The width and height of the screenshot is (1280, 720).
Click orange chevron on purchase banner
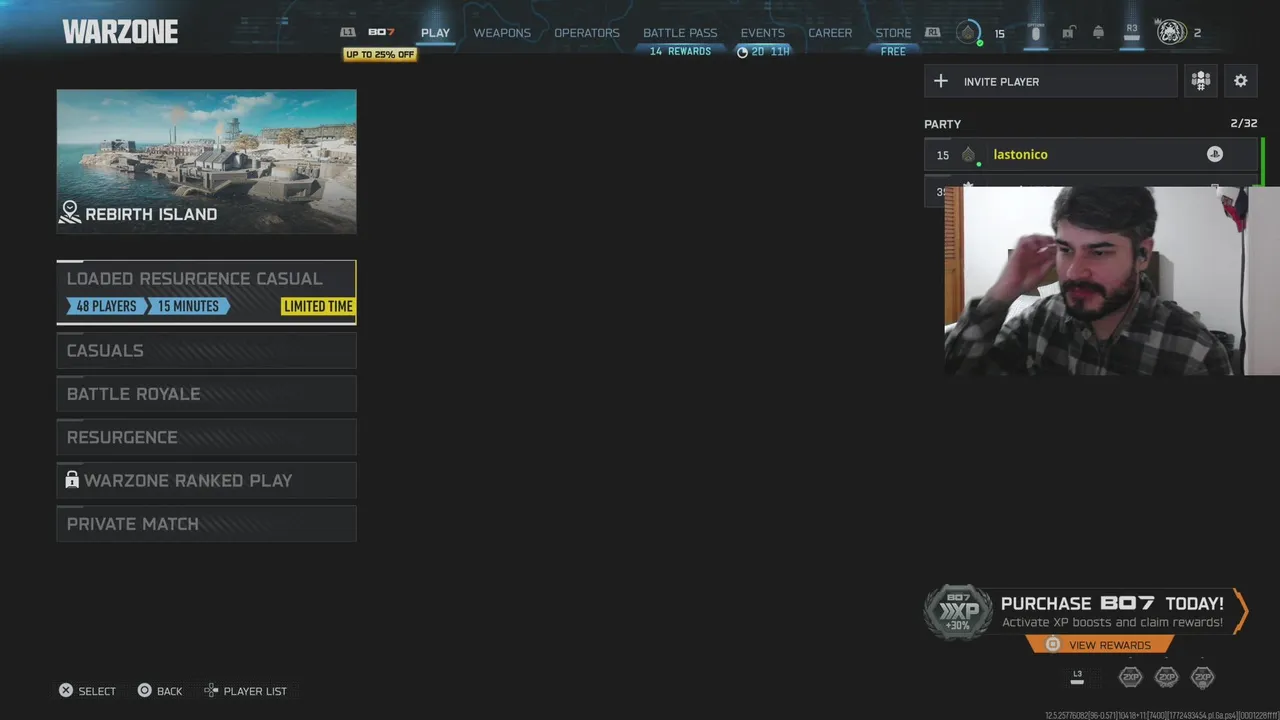(1241, 611)
